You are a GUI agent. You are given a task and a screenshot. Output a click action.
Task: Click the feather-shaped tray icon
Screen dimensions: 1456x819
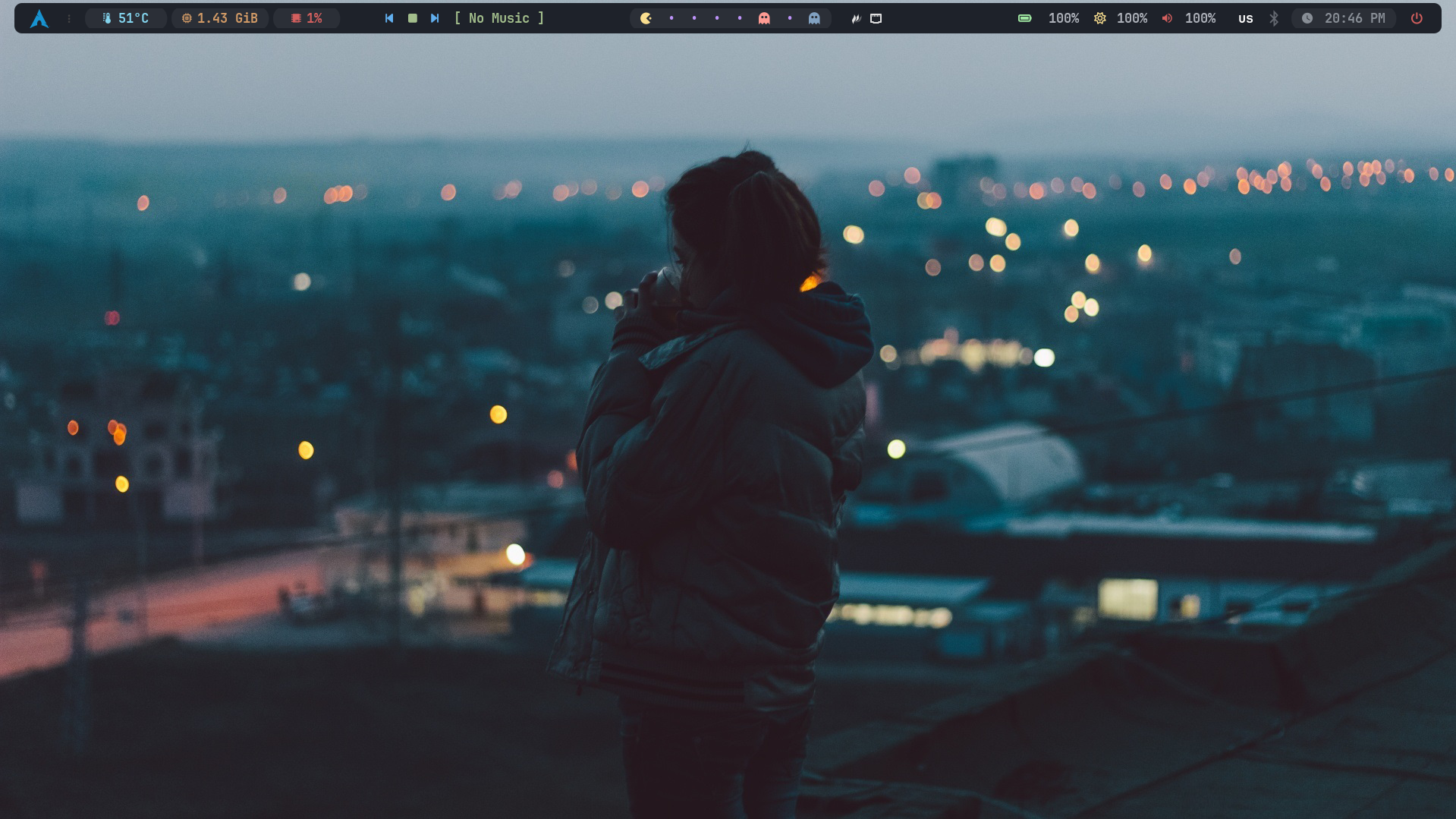856,18
